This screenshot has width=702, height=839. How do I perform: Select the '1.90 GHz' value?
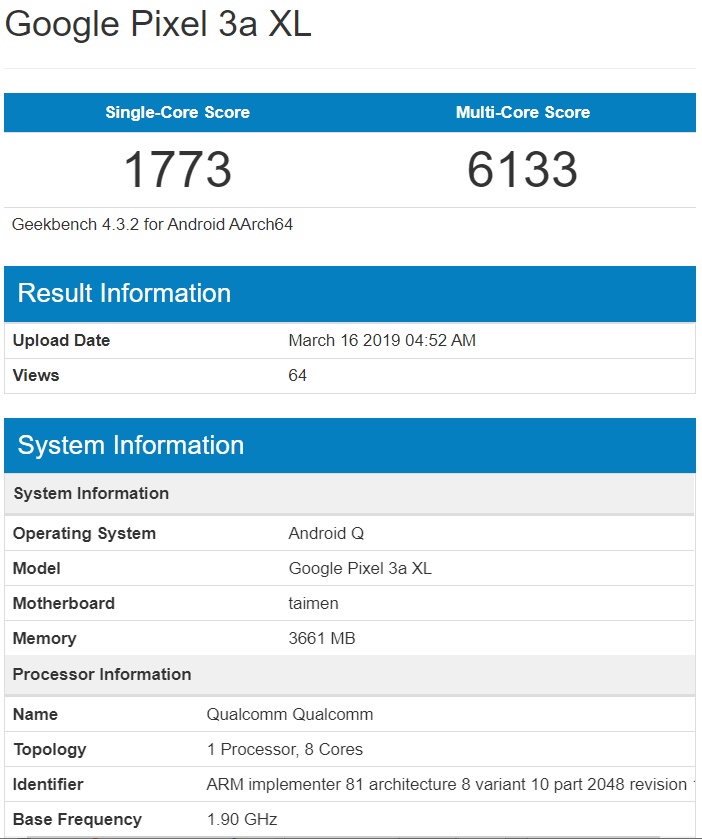tap(242, 819)
